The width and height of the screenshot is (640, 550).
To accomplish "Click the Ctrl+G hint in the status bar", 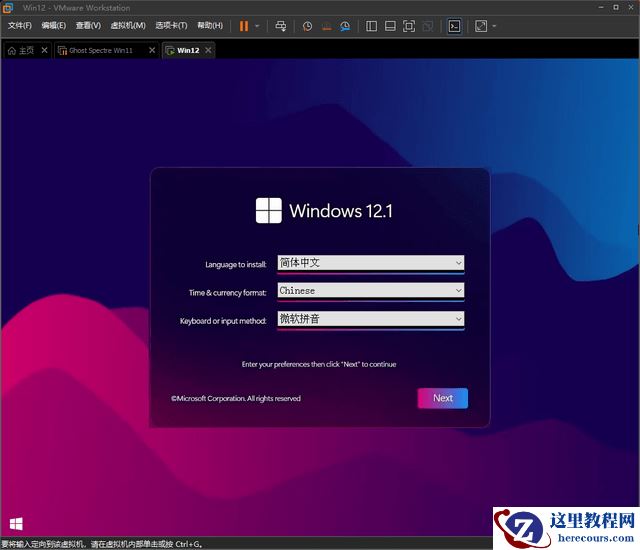I will click(x=189, y=544).
